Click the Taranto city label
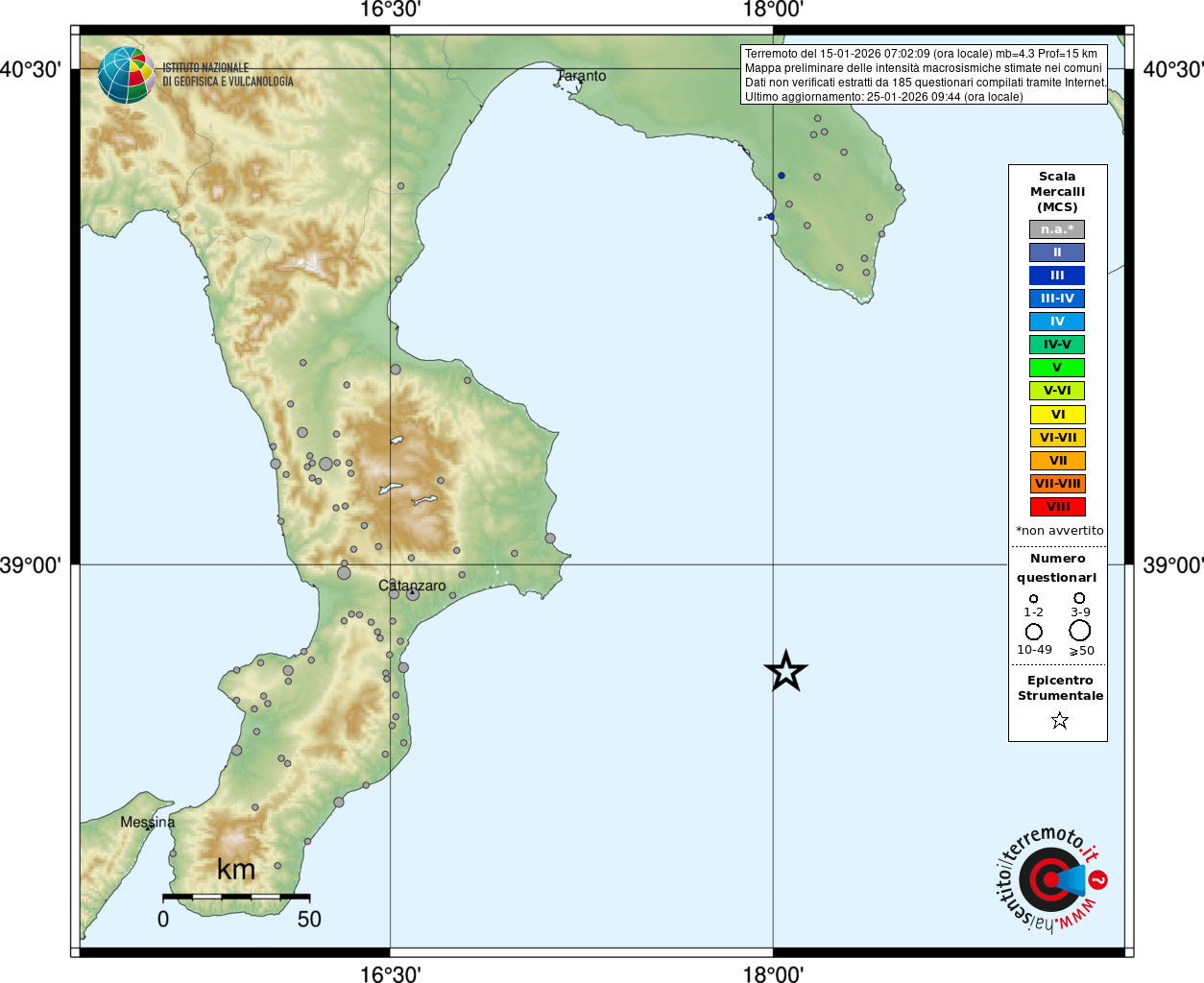The height and width of the screenshot is (983, 1204). 582,76
